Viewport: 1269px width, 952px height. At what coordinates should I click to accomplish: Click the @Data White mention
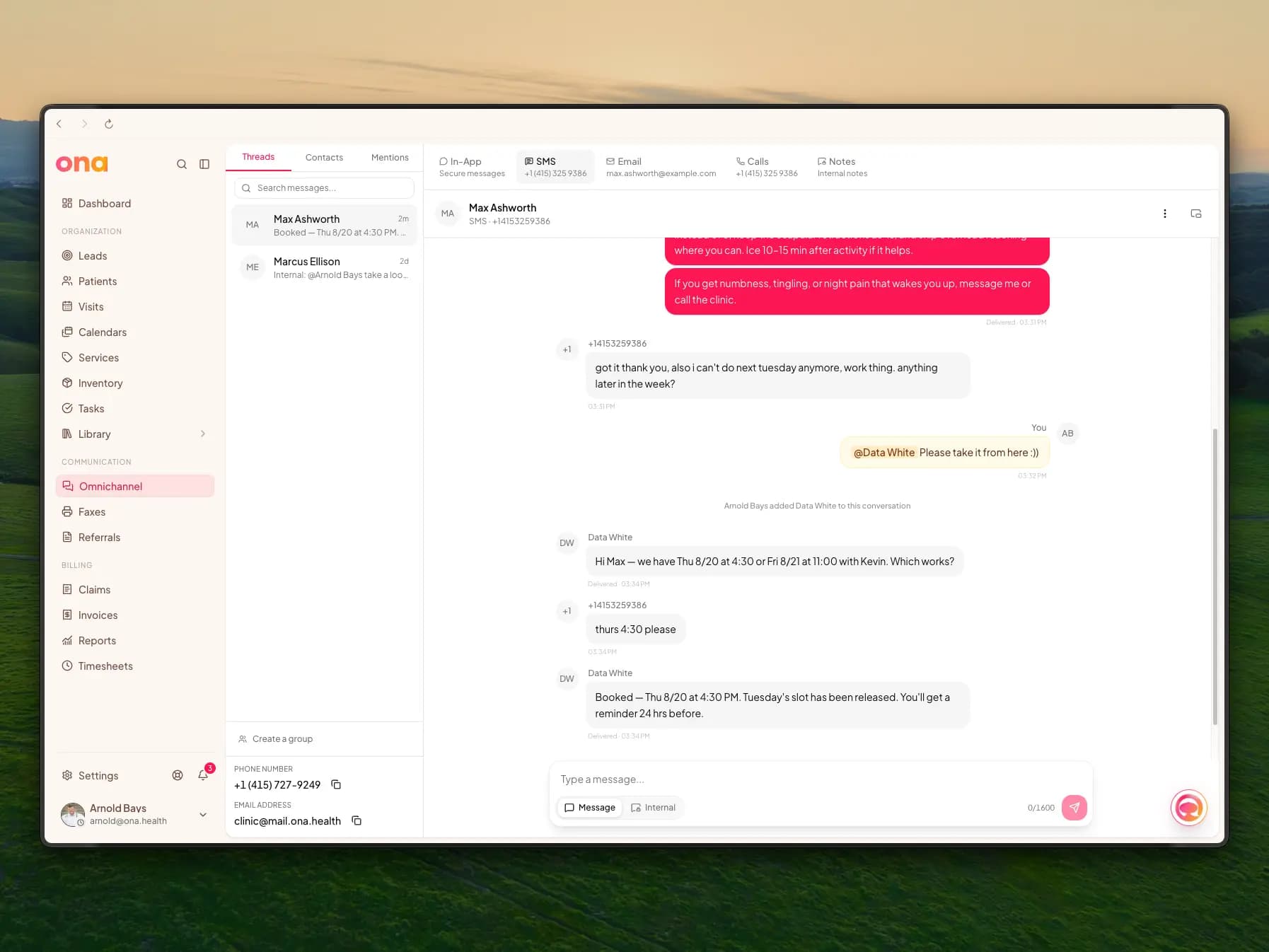[883, 453]
